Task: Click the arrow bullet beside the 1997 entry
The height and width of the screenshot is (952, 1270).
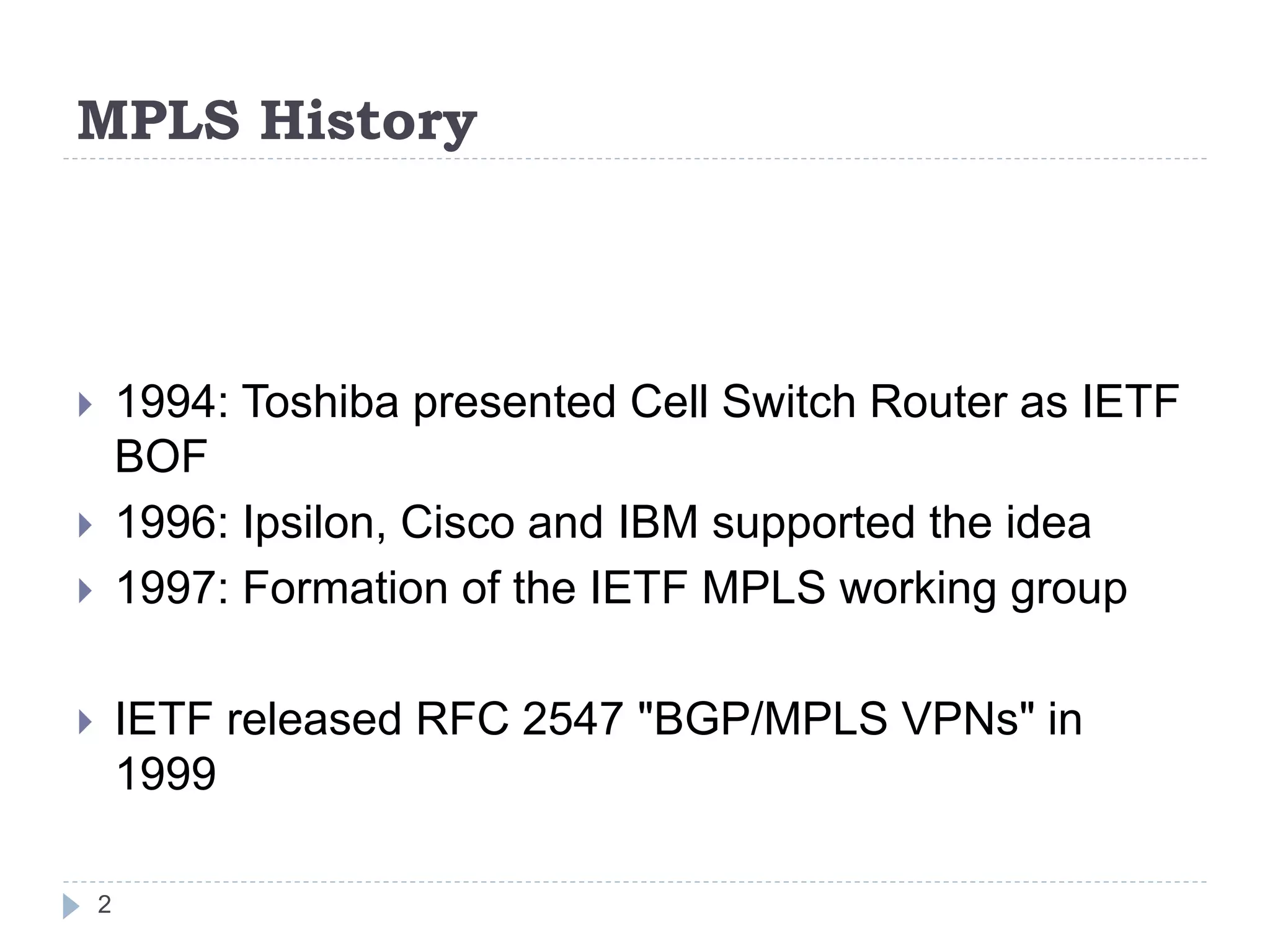Action: coord(86,591)
